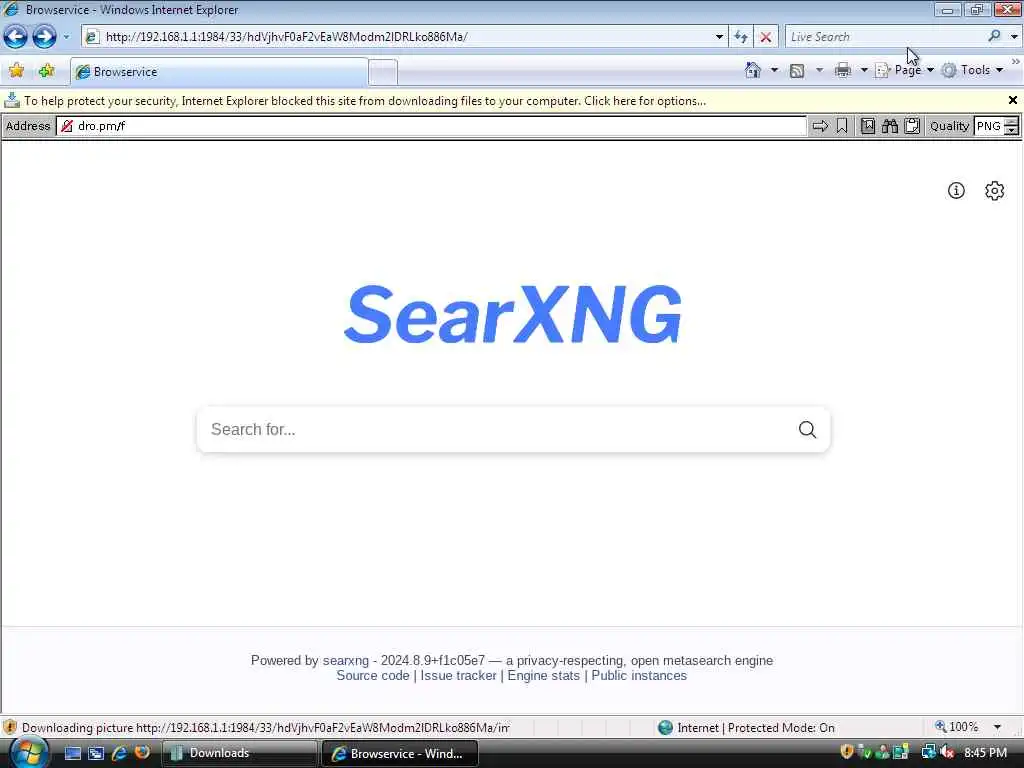Click the 8:45 PM taskbar clock
This screenshot has height=768, width=1024.
(x=985, y=753)
